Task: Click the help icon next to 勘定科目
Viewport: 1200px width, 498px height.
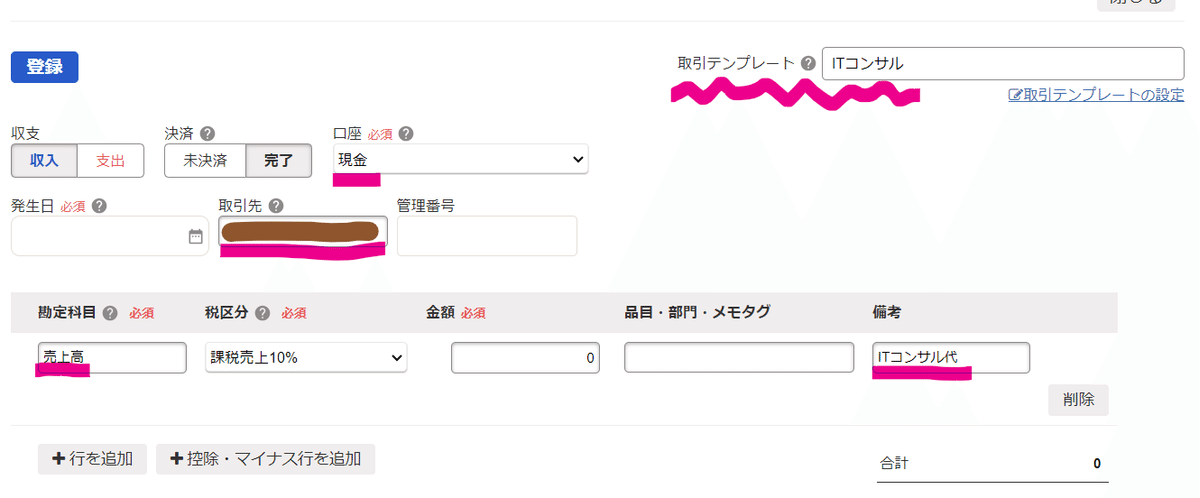Action: 110,312
